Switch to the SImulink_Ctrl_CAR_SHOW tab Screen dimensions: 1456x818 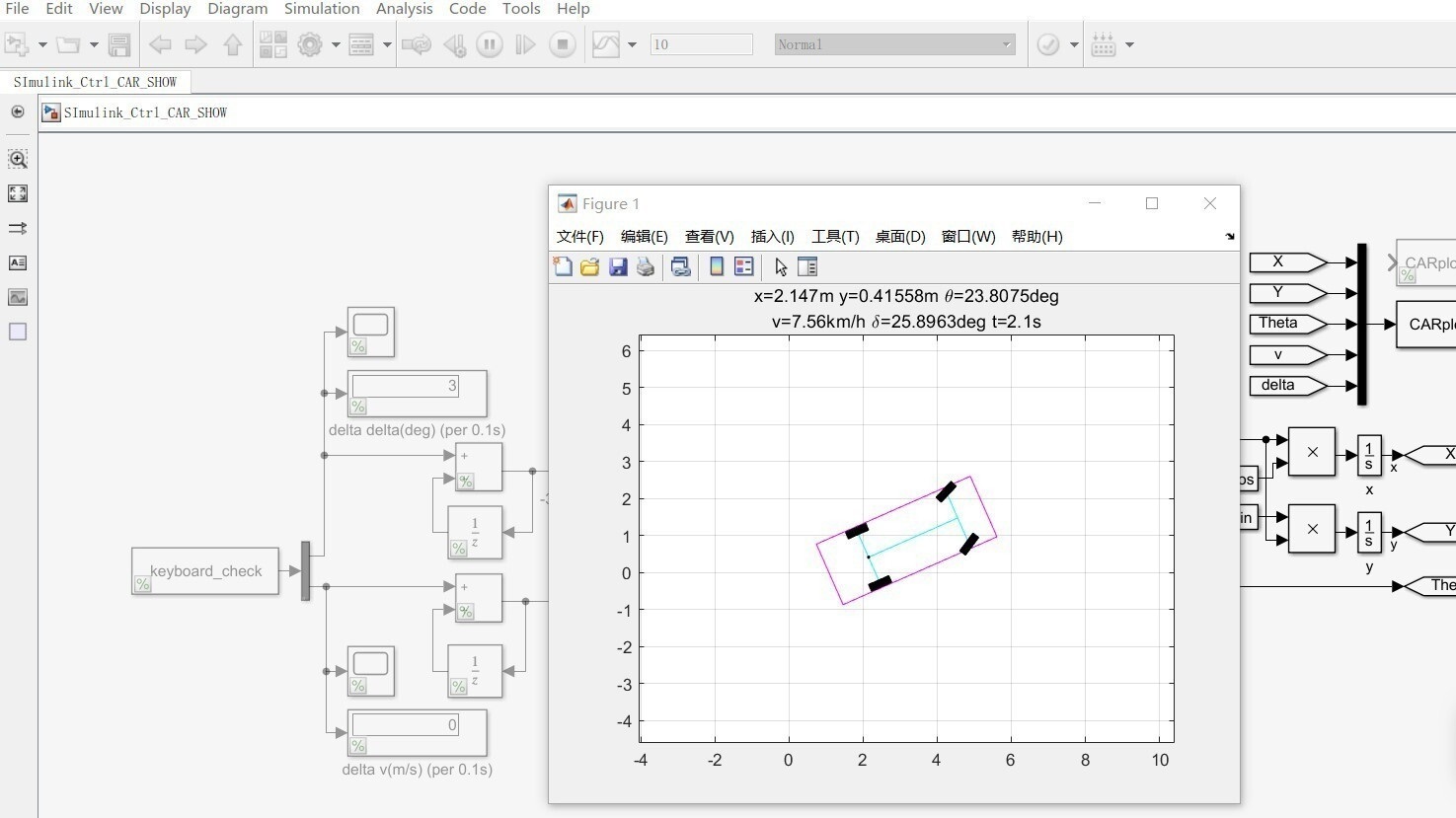tap(96, 82)
